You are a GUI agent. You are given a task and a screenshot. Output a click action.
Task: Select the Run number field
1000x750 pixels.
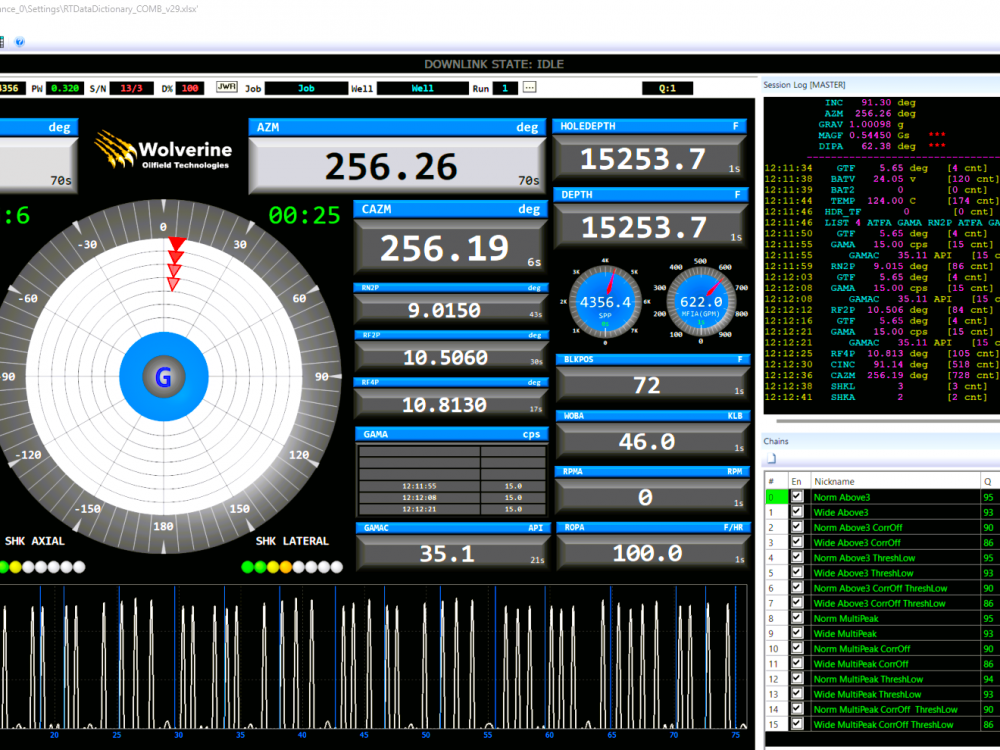[505, 89]
